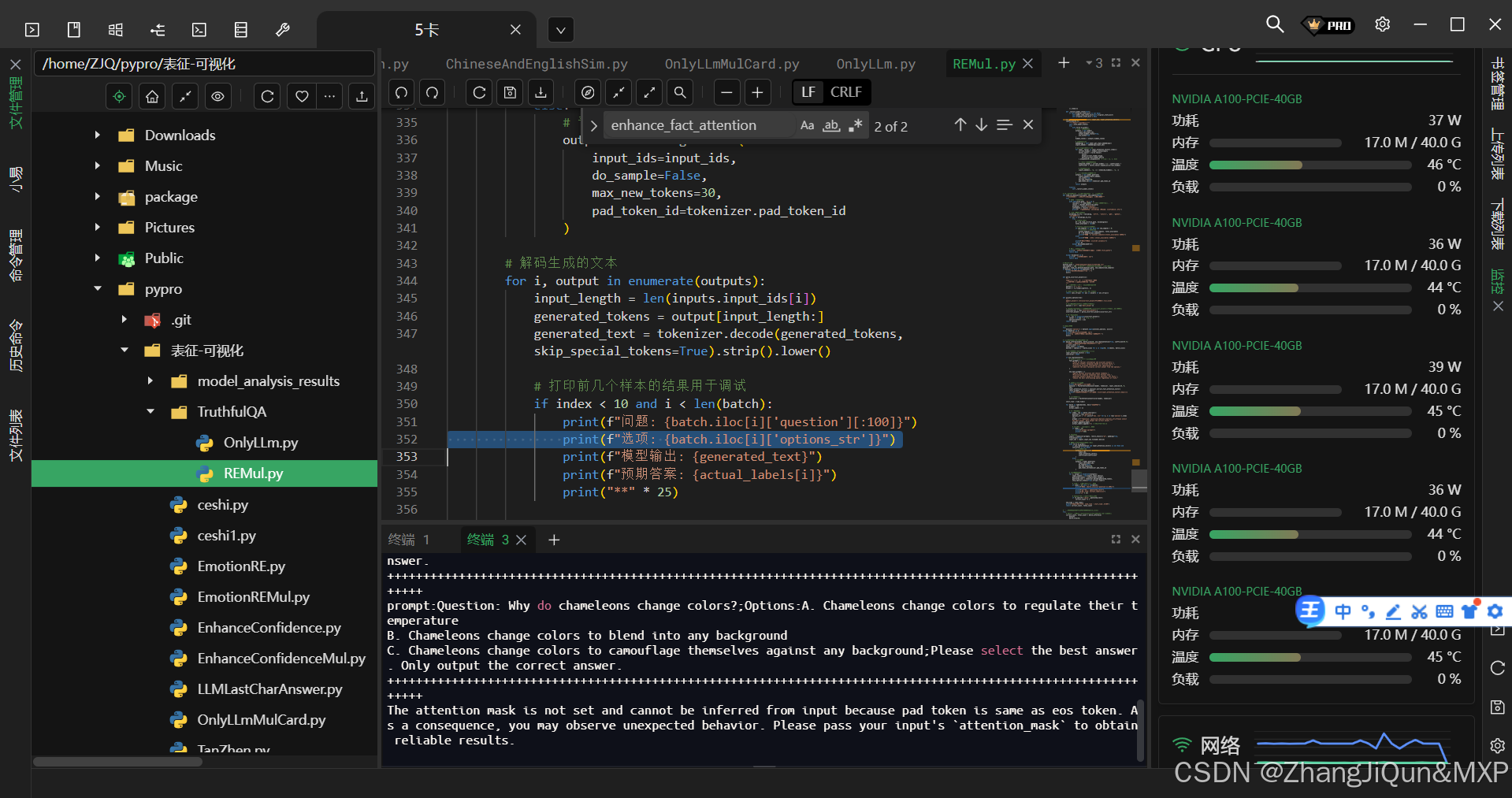Viewport: 1512px width, 798px height.
Task: Collapse the TruthfulQA folder
Action: point(150,412)
